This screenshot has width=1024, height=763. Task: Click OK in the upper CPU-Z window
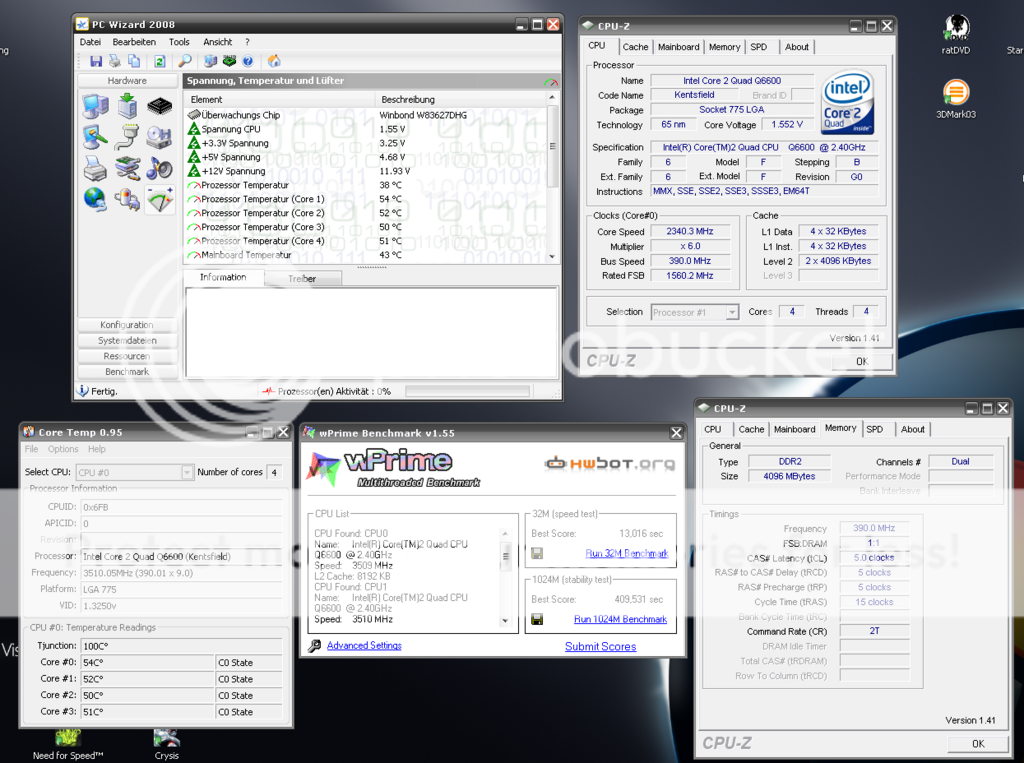coord(862,361)
